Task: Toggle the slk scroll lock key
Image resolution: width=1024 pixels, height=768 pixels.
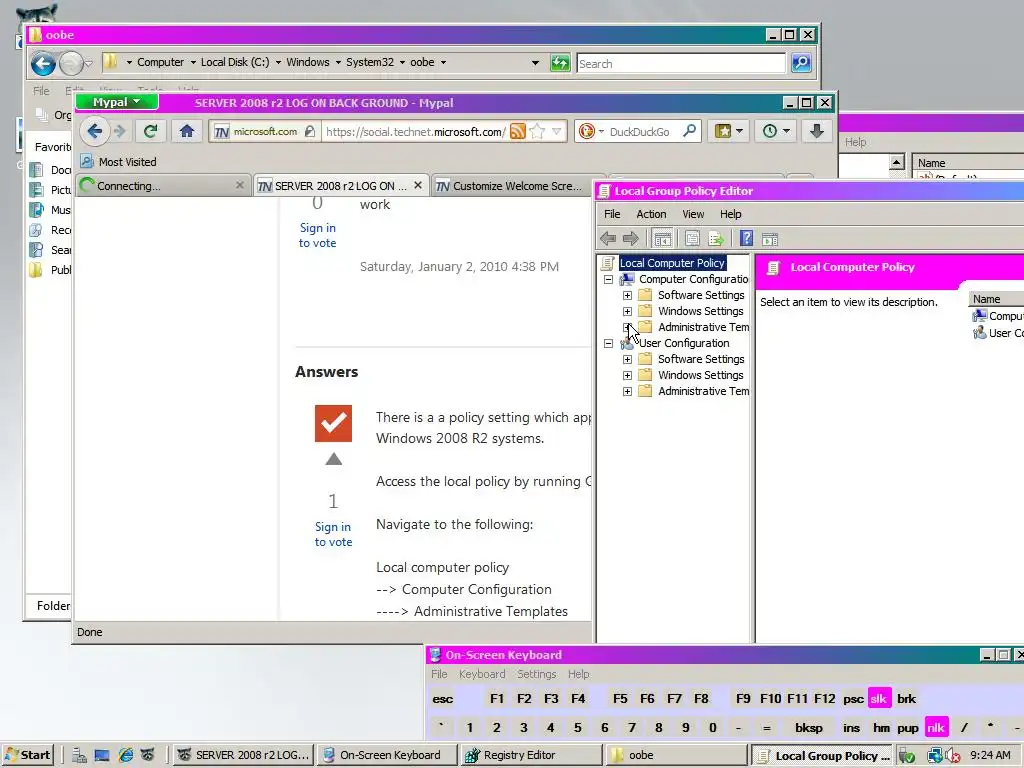Action: click(x=879, y=699)
